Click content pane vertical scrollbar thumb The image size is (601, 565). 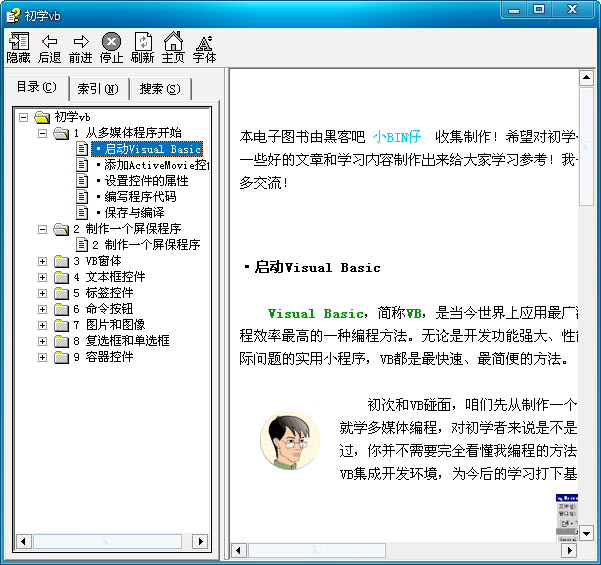586,147
